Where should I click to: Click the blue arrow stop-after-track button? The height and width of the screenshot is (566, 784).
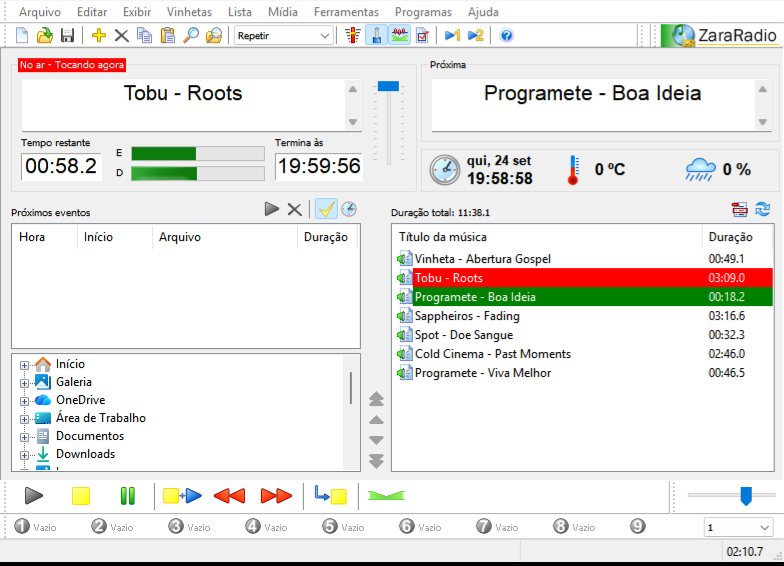330,495
